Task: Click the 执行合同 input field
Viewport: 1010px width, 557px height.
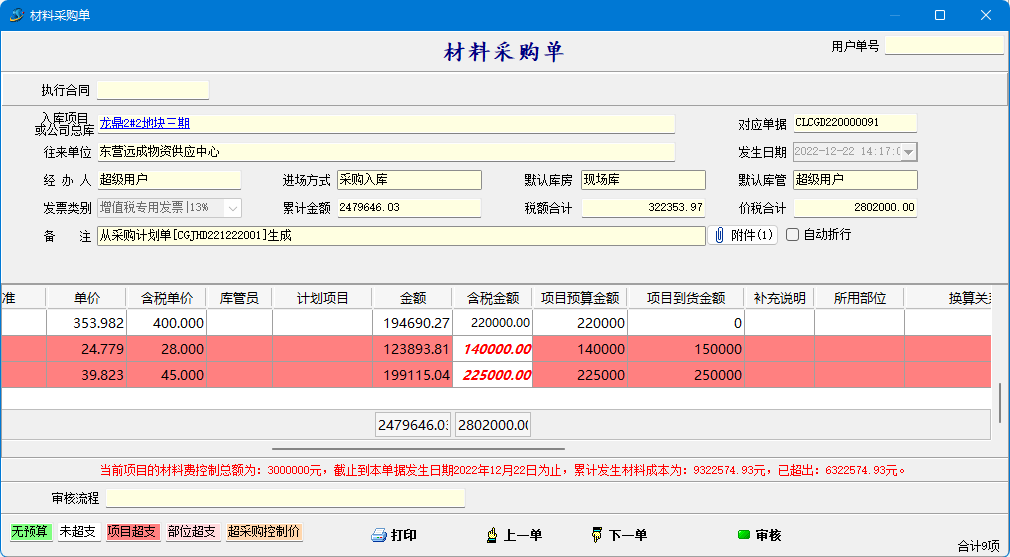Action: click(153, 90)
